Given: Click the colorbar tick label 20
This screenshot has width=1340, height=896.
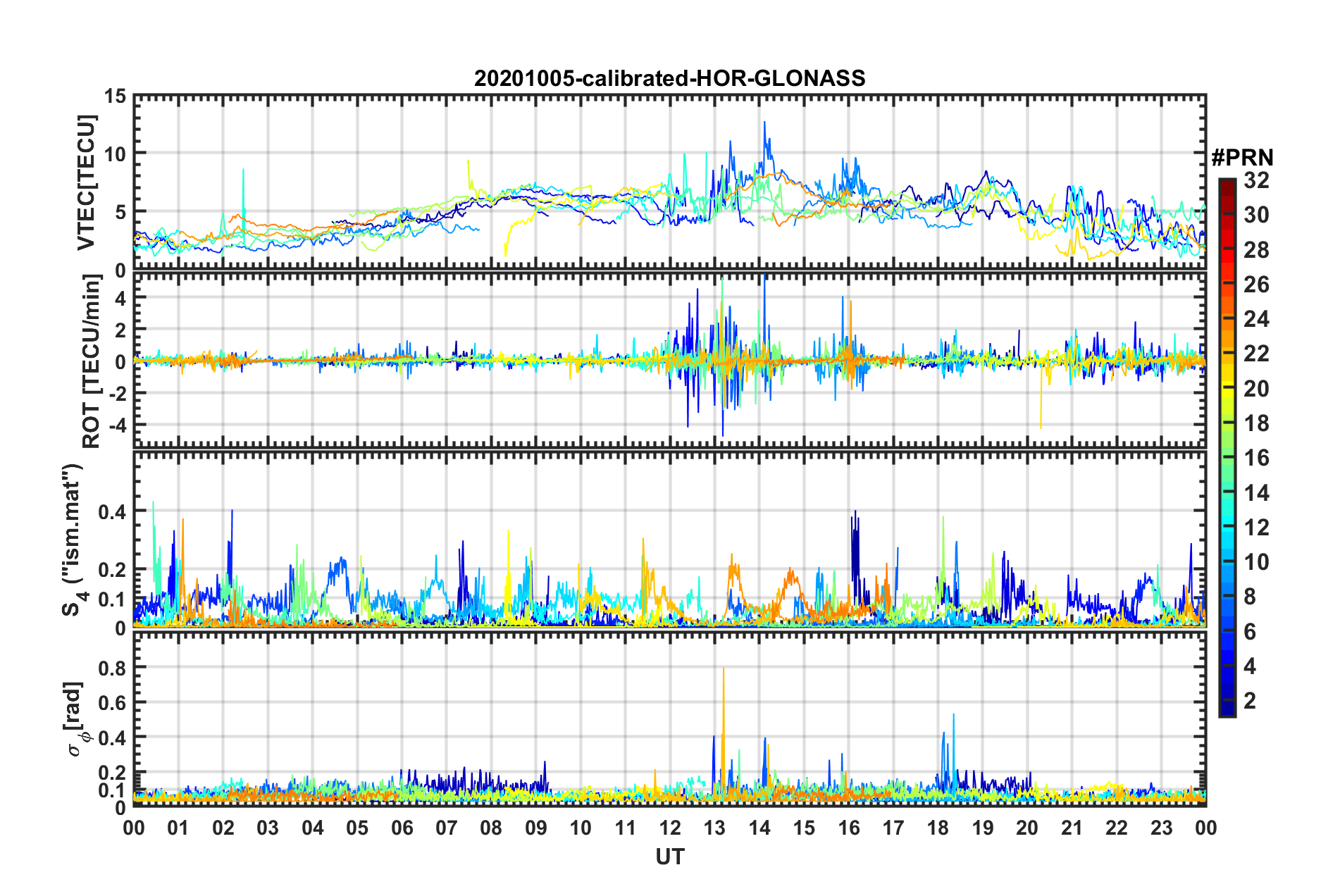Looking at the screenshot, I should pyautogui.click(x=1256, y=389).
